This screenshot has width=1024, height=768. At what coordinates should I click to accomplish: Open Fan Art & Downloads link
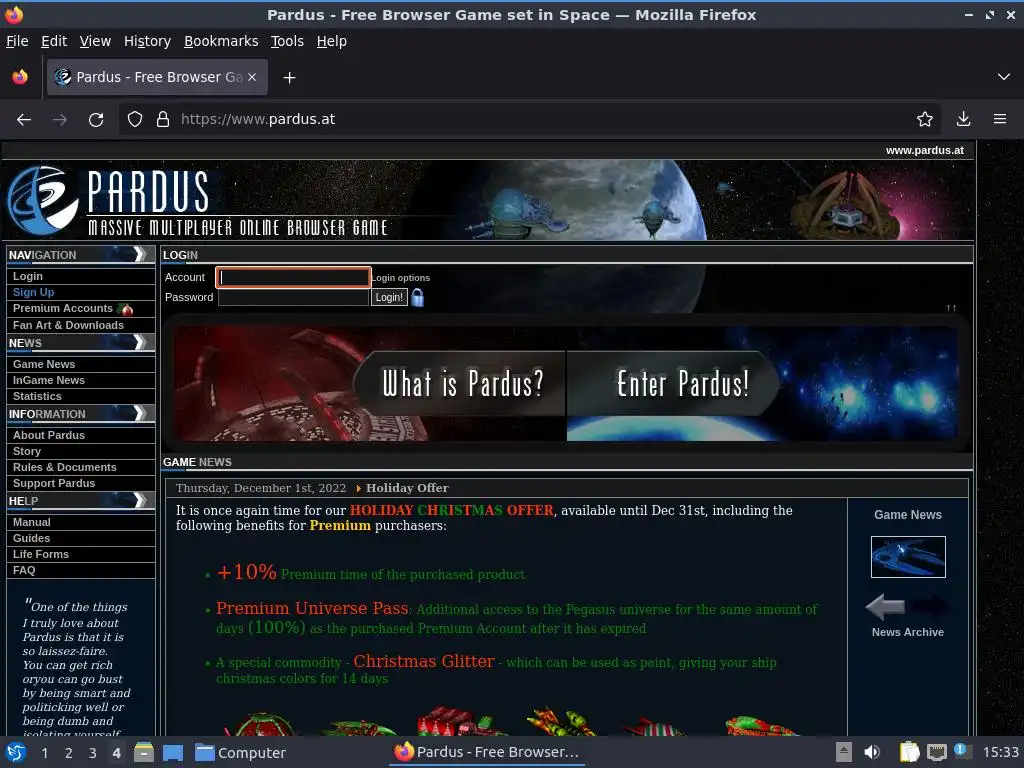coord(68,325)
